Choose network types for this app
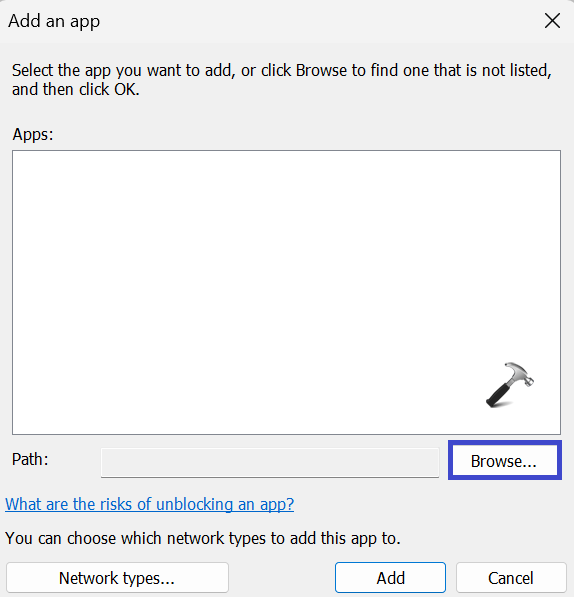574x597 pixels. click(117, 578)
